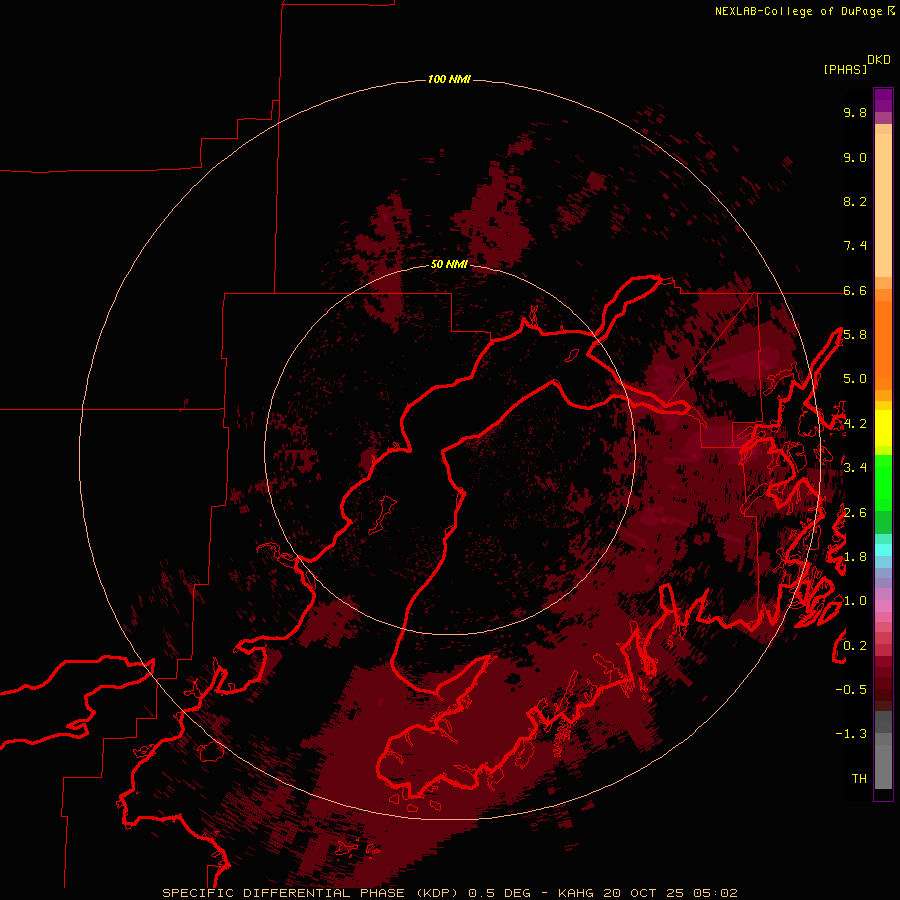Image resolution: width=900 pixels, height=900 pixels.
Task: Pick the gray band beside TH
Action: pos(883,766)
